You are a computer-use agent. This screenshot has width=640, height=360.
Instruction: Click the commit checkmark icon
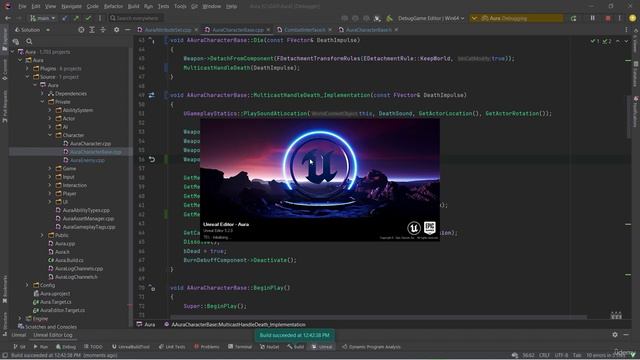pos(88,18)
